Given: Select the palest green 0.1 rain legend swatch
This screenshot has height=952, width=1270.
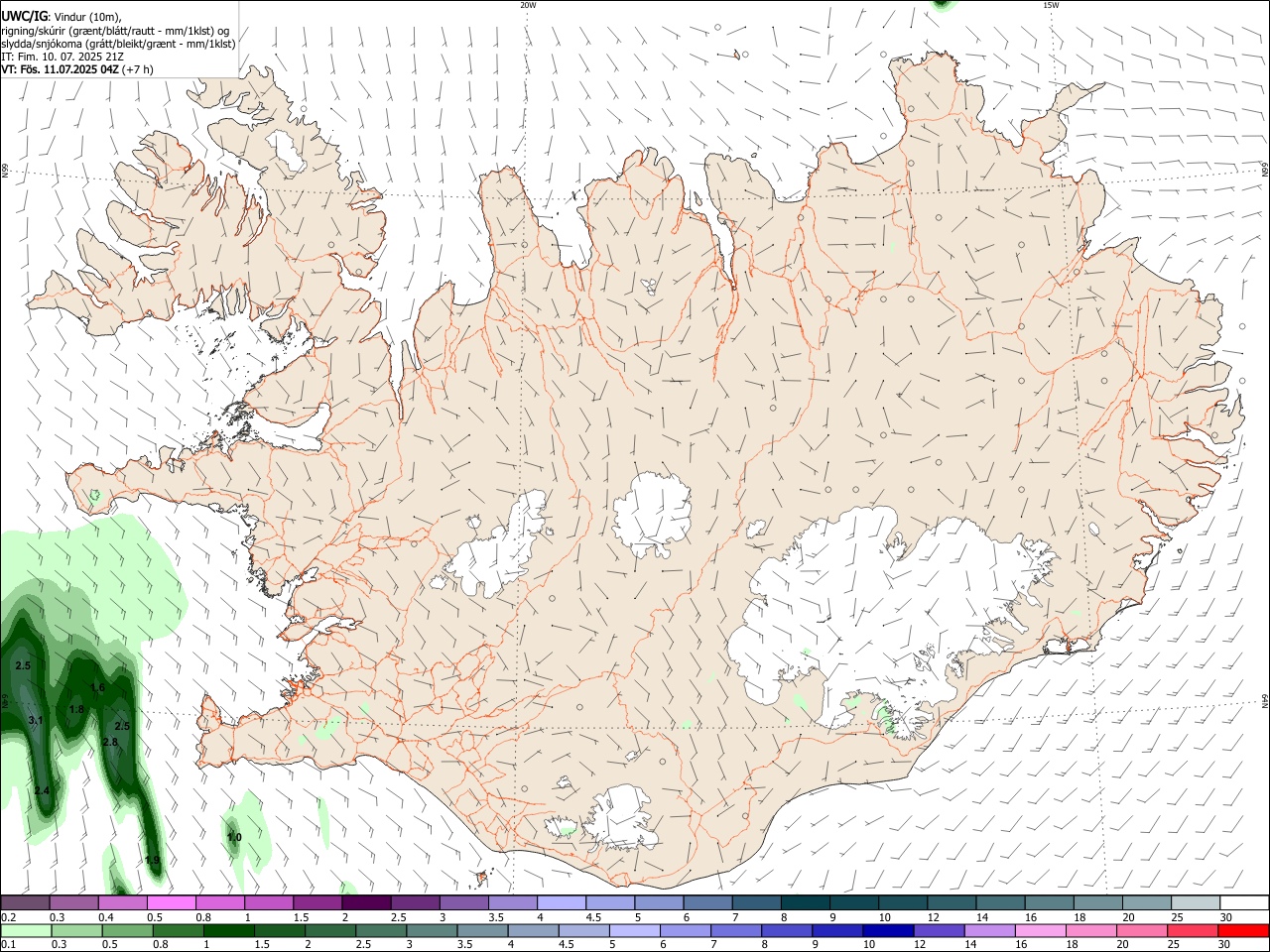Looking at the screenshot, I should pos(26,931).
